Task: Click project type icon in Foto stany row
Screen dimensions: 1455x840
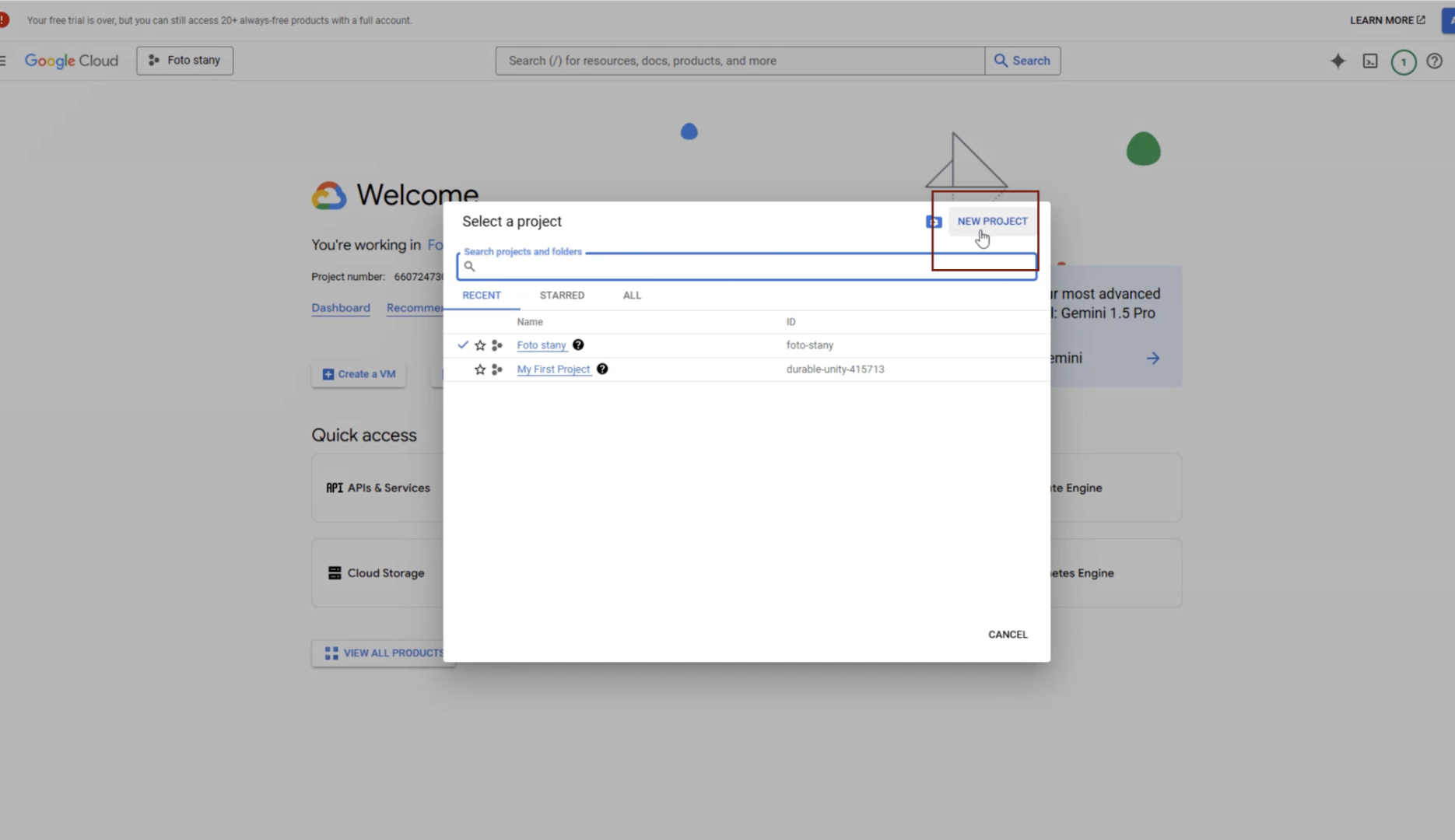Action: [497, 345]
